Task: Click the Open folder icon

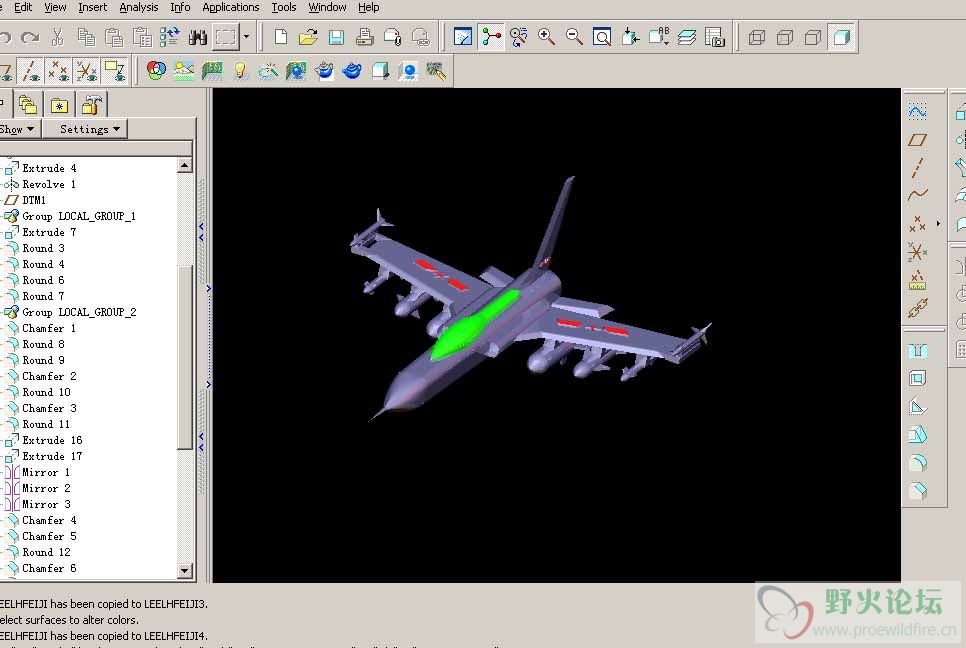Action: coord(308,37)
